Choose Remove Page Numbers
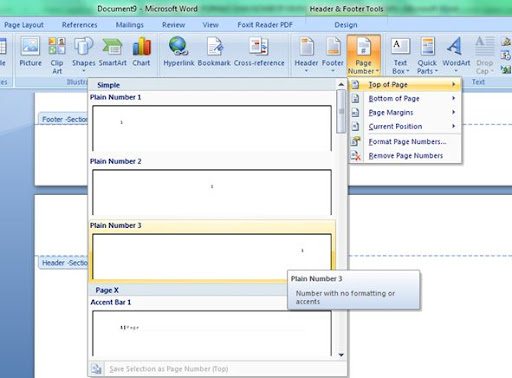The image size is (512, 378). click(x=405, y=156)
